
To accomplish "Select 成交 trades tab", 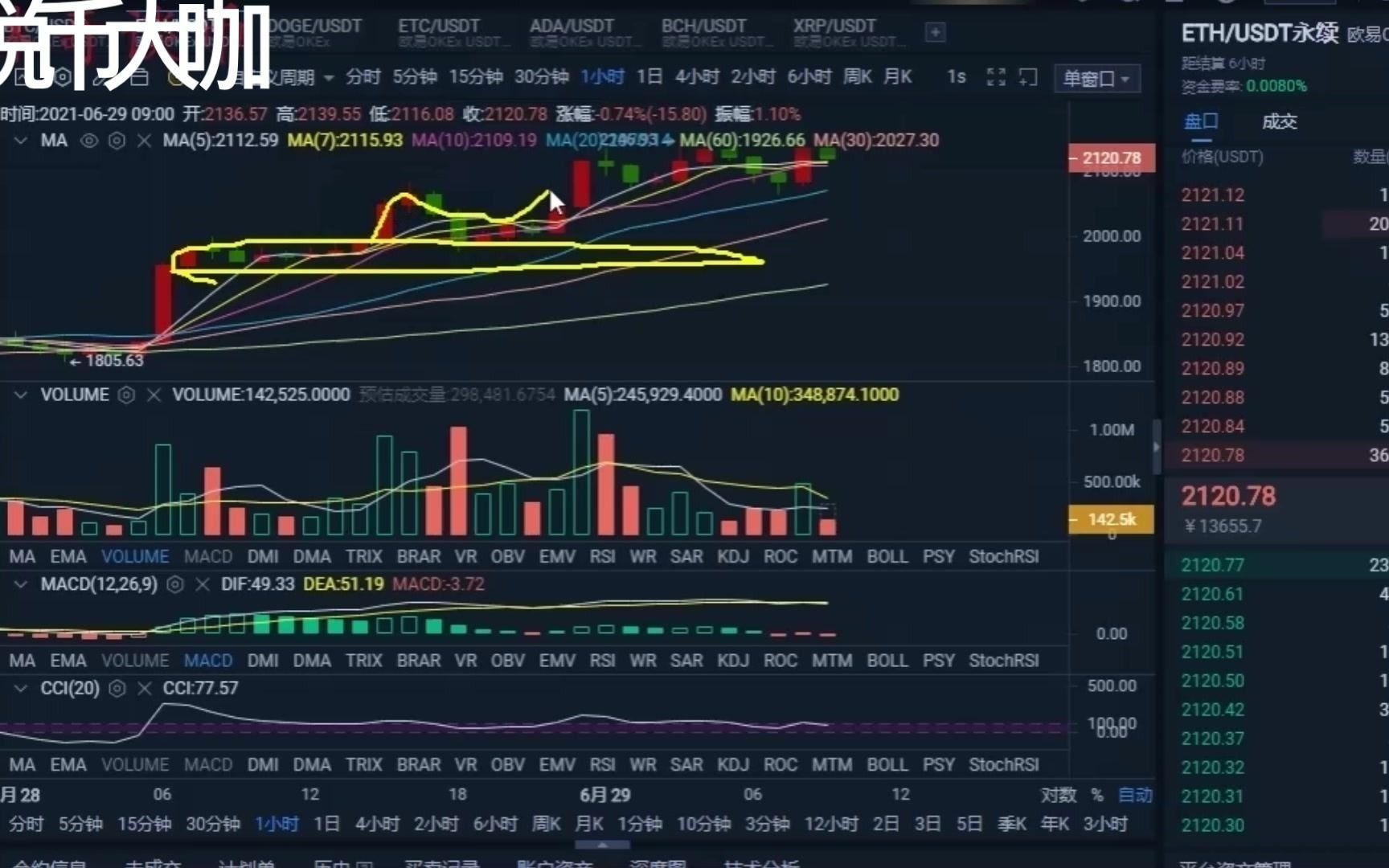I will tap(1279, 121).
